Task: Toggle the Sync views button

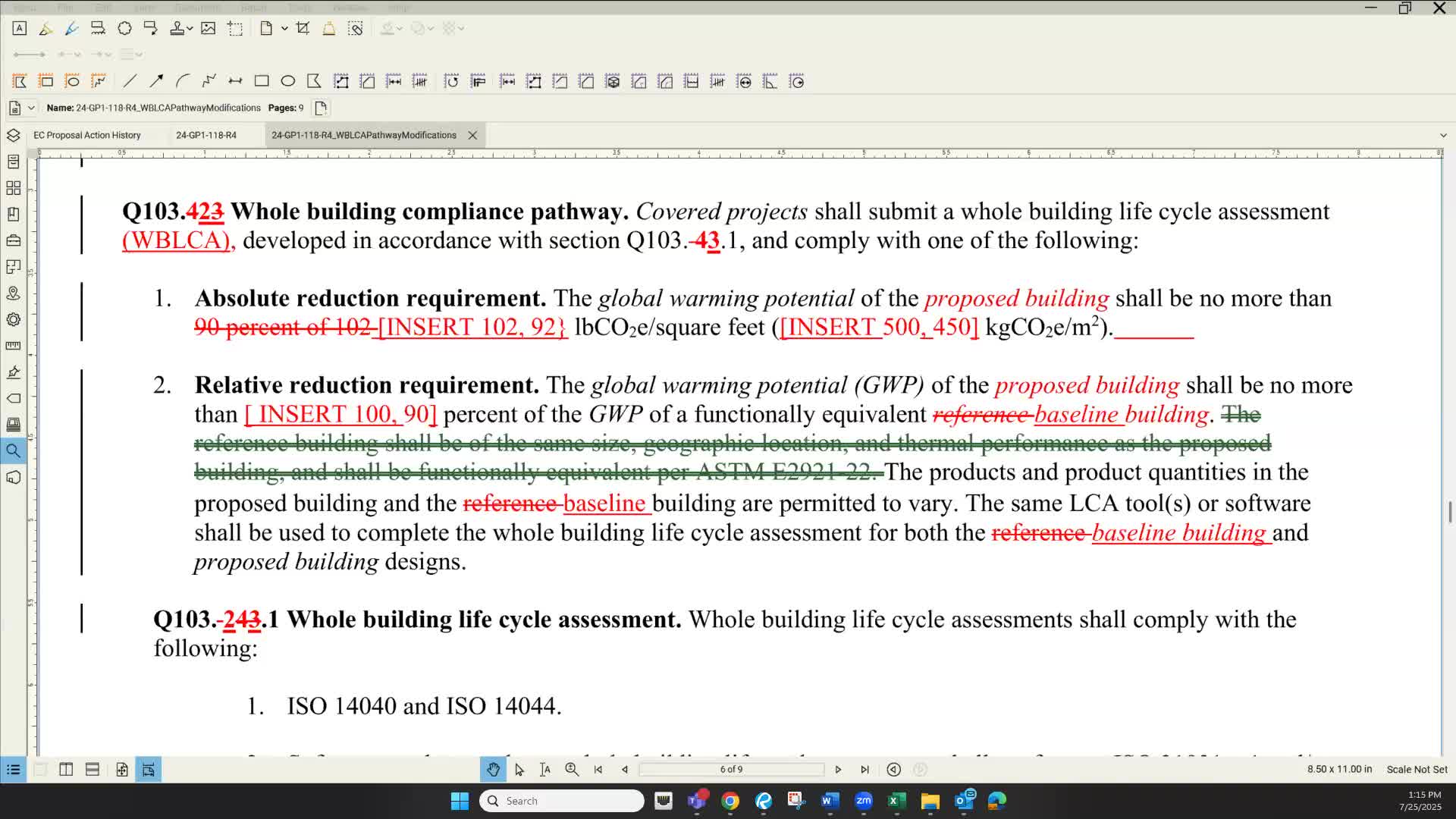Action: pos(149,770)
